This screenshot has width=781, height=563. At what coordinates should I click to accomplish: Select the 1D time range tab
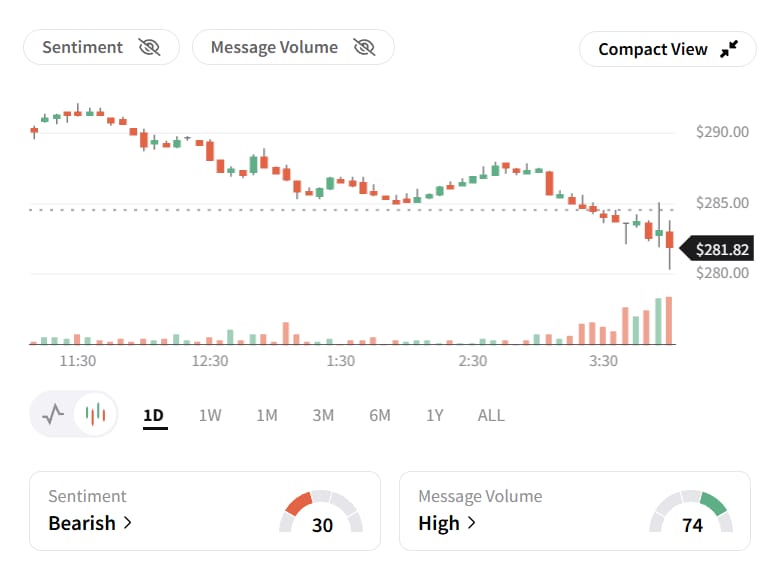(x=154, y=416)
